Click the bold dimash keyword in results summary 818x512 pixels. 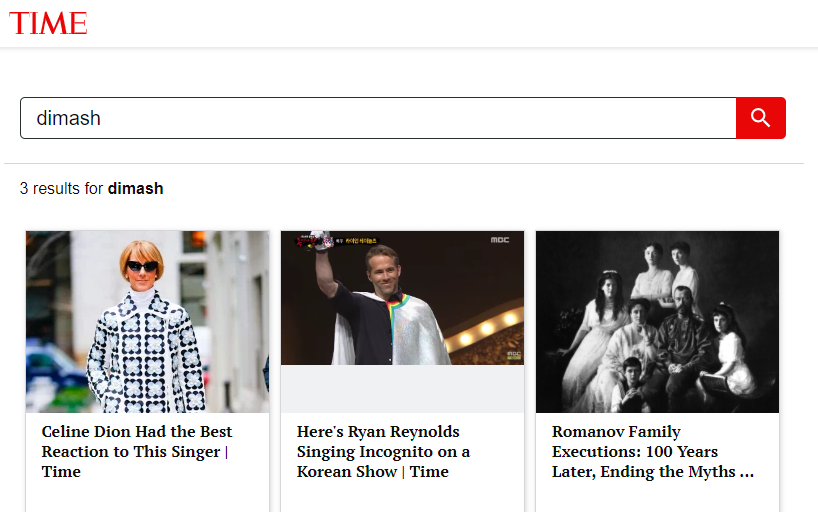135,188
